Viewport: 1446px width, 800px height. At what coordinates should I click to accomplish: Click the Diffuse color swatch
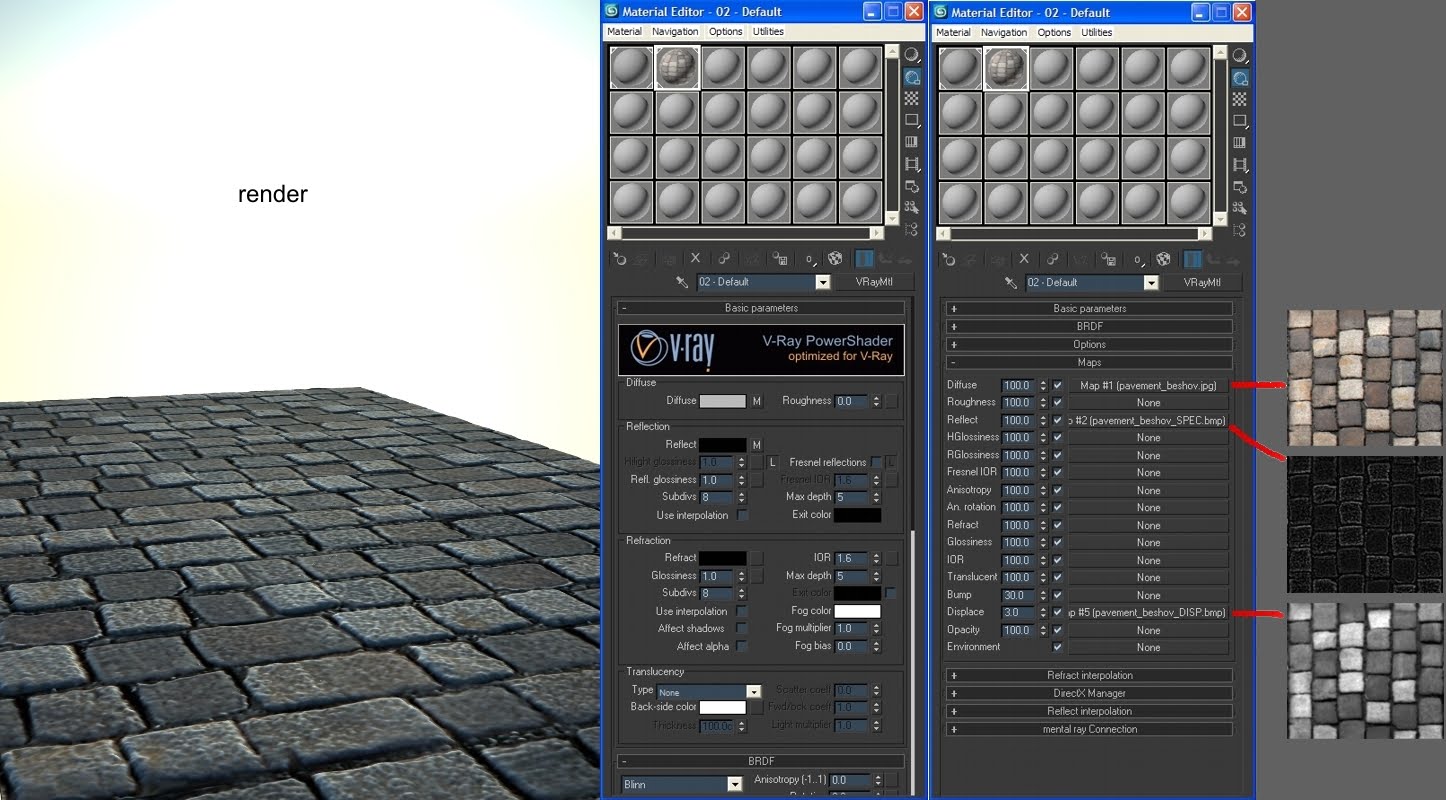722,401
